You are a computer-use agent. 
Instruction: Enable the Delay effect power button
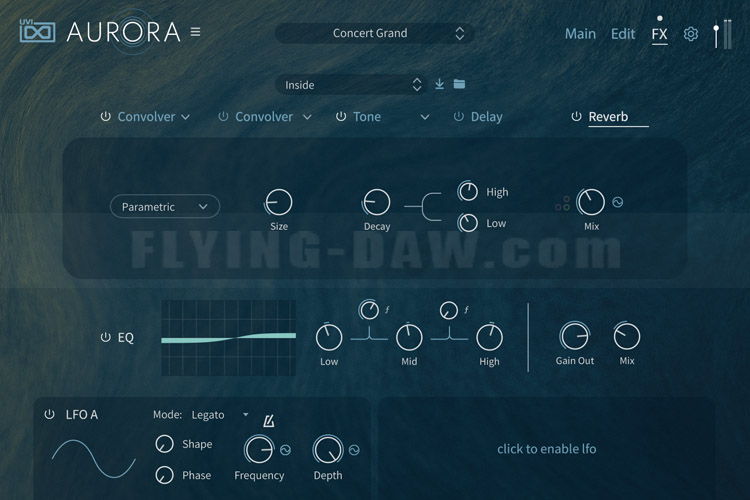(x=458, y=116)
